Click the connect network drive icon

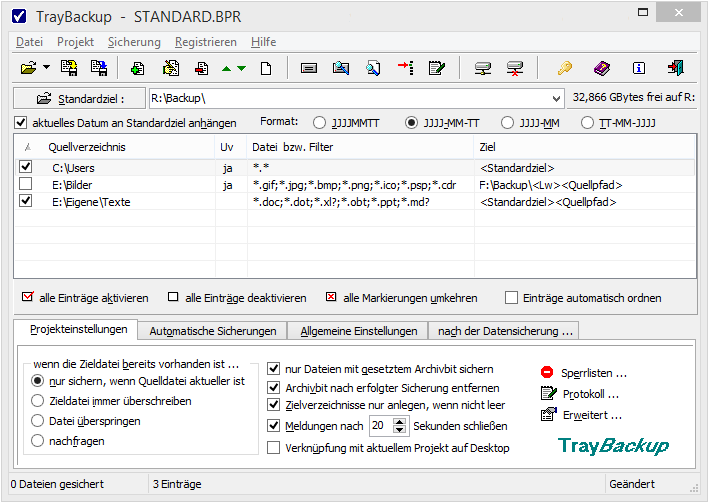coord(483,68)
